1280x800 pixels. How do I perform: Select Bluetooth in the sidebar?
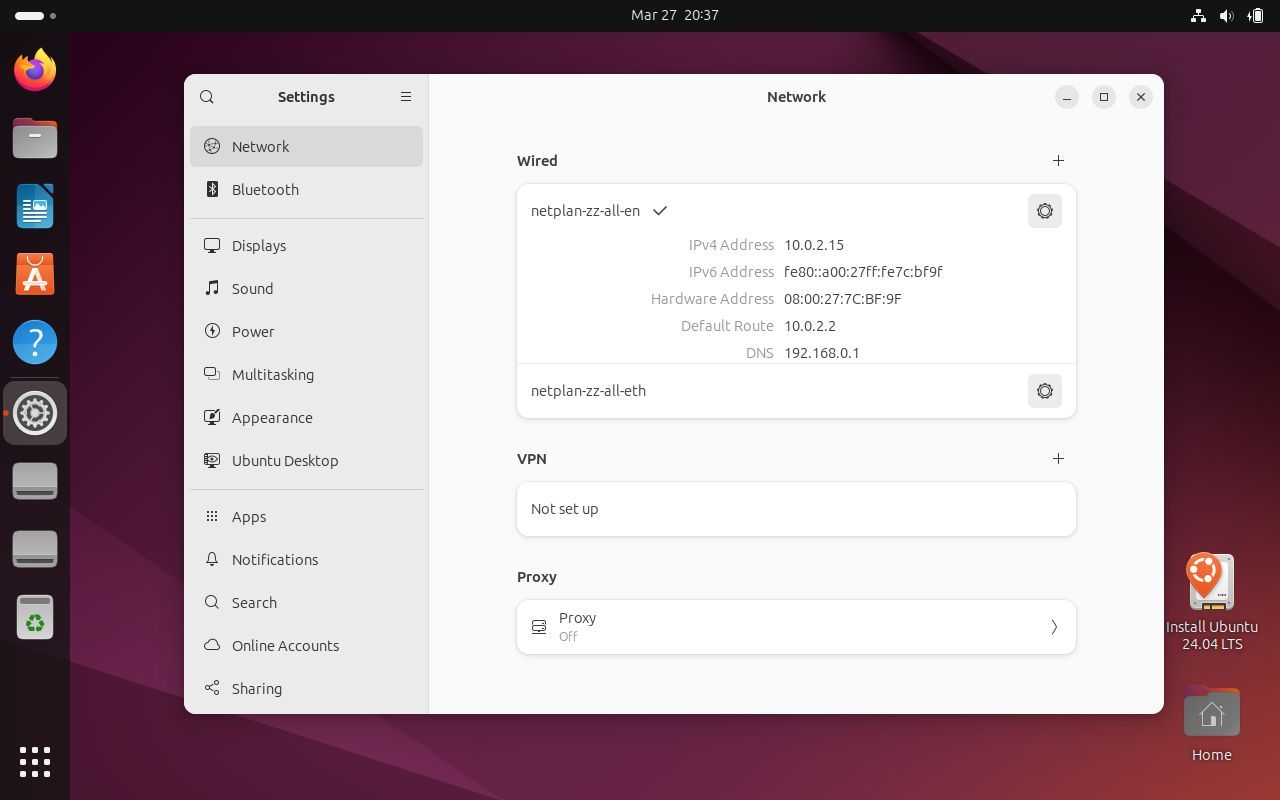264,189
